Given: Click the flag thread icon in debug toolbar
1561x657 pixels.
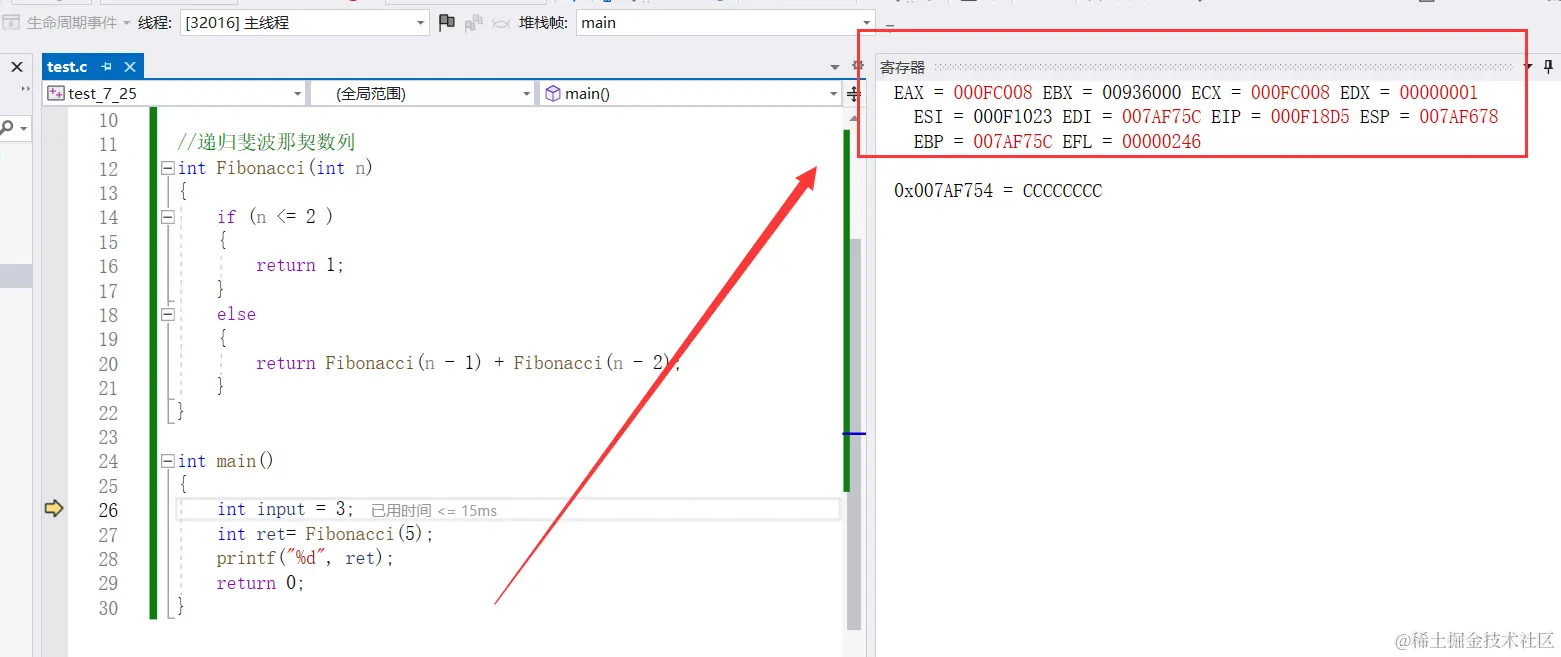Looking at the screenshot, I should click(447, 22).
